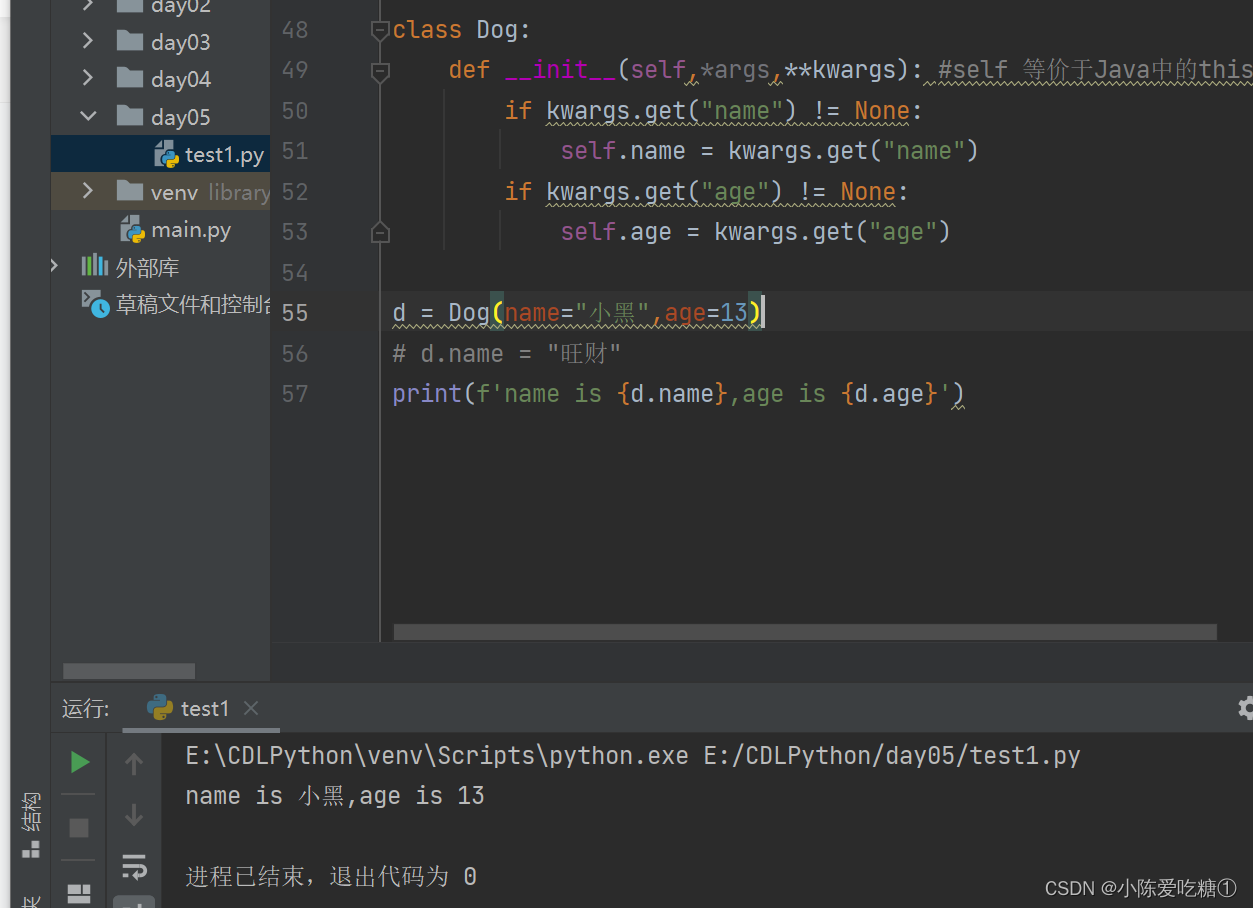Screen dimensions: 1253x908
Task: Collapse the day05 folder chevron
Action: click(87, 116)
